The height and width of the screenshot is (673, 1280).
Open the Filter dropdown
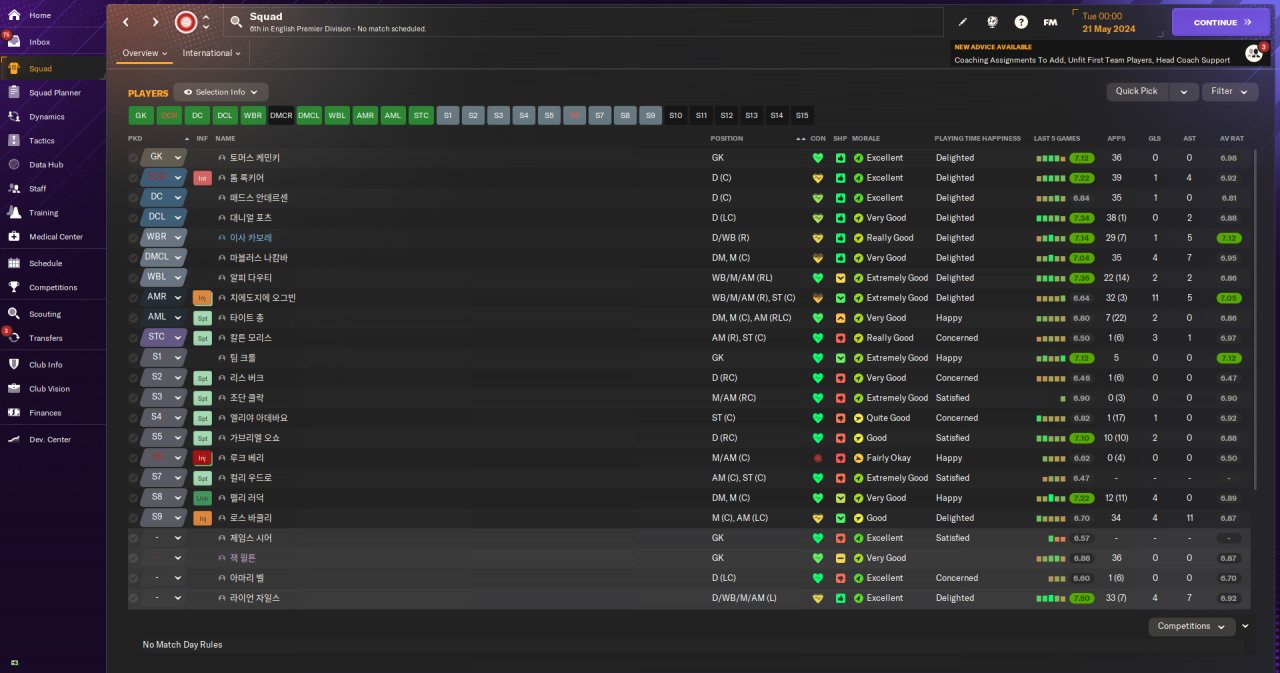(1229, 91)
